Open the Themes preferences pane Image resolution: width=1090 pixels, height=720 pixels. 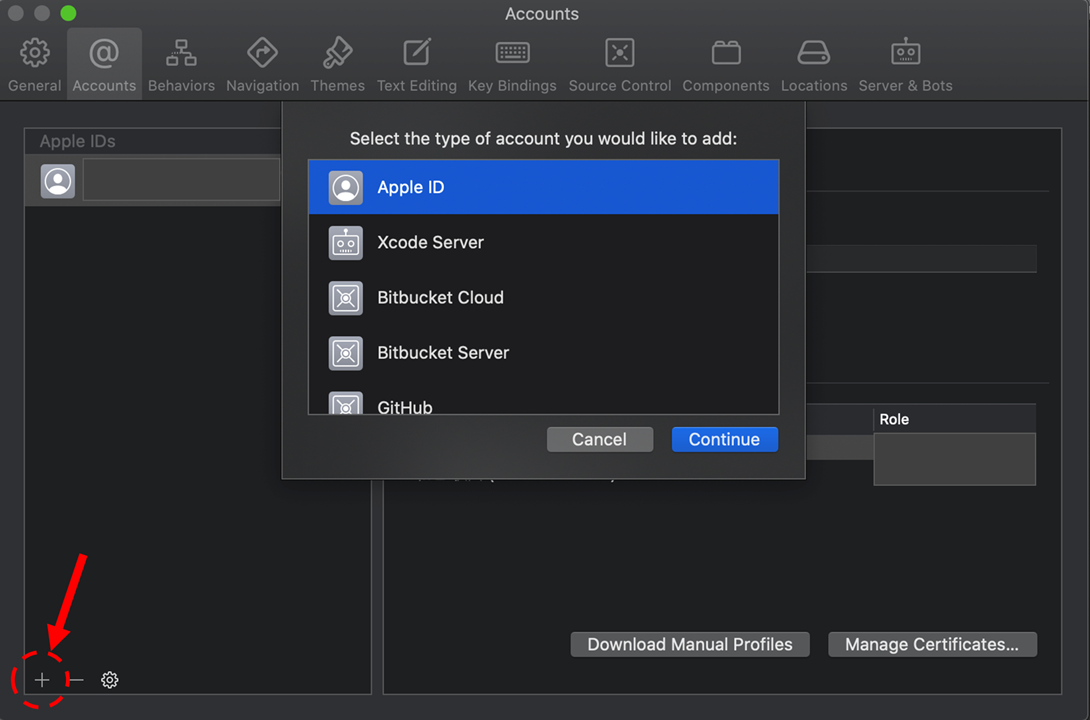pyautogui.click(x=337, y=64)
